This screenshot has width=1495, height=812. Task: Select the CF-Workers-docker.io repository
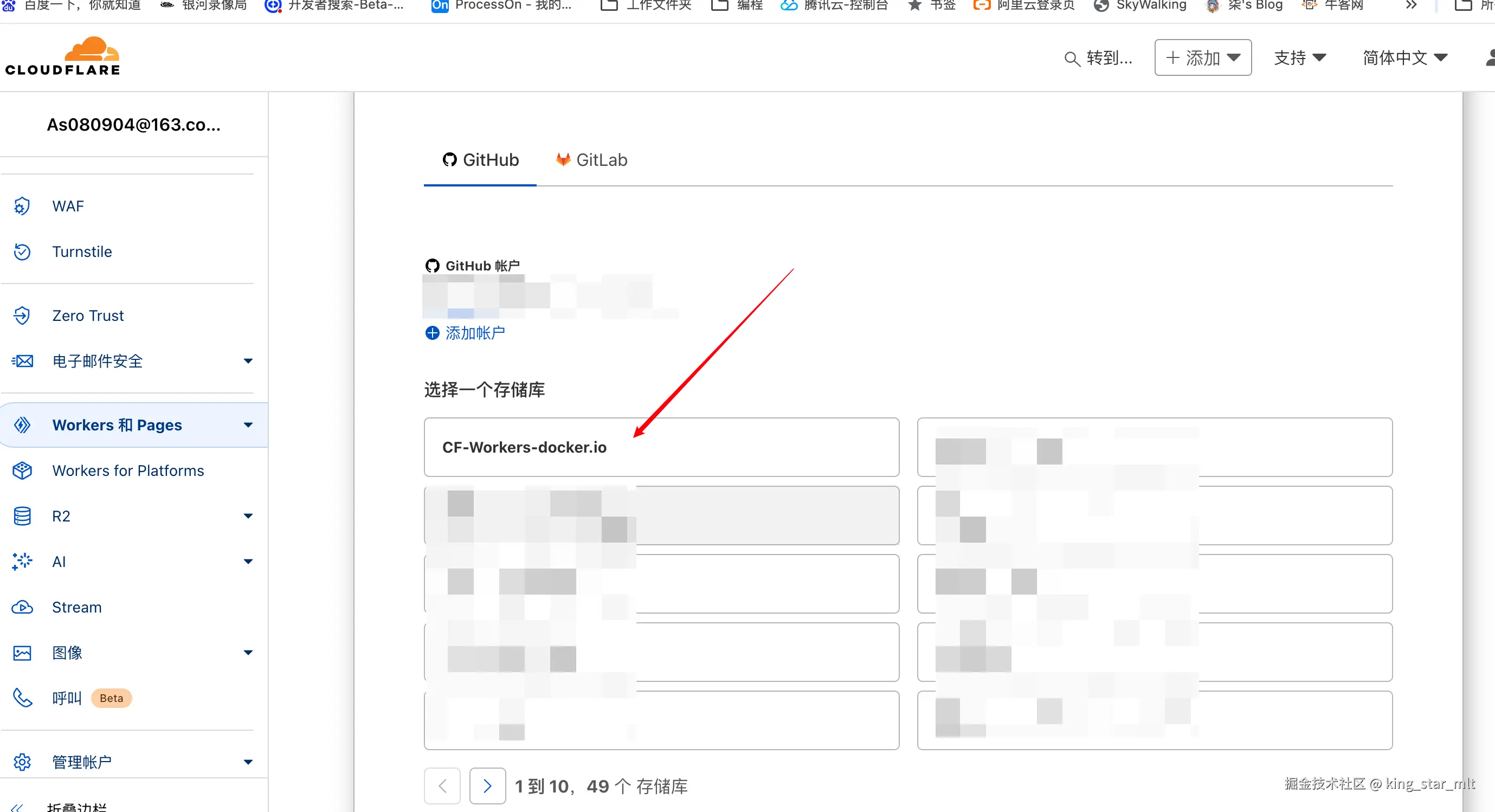tap(662, 448)
